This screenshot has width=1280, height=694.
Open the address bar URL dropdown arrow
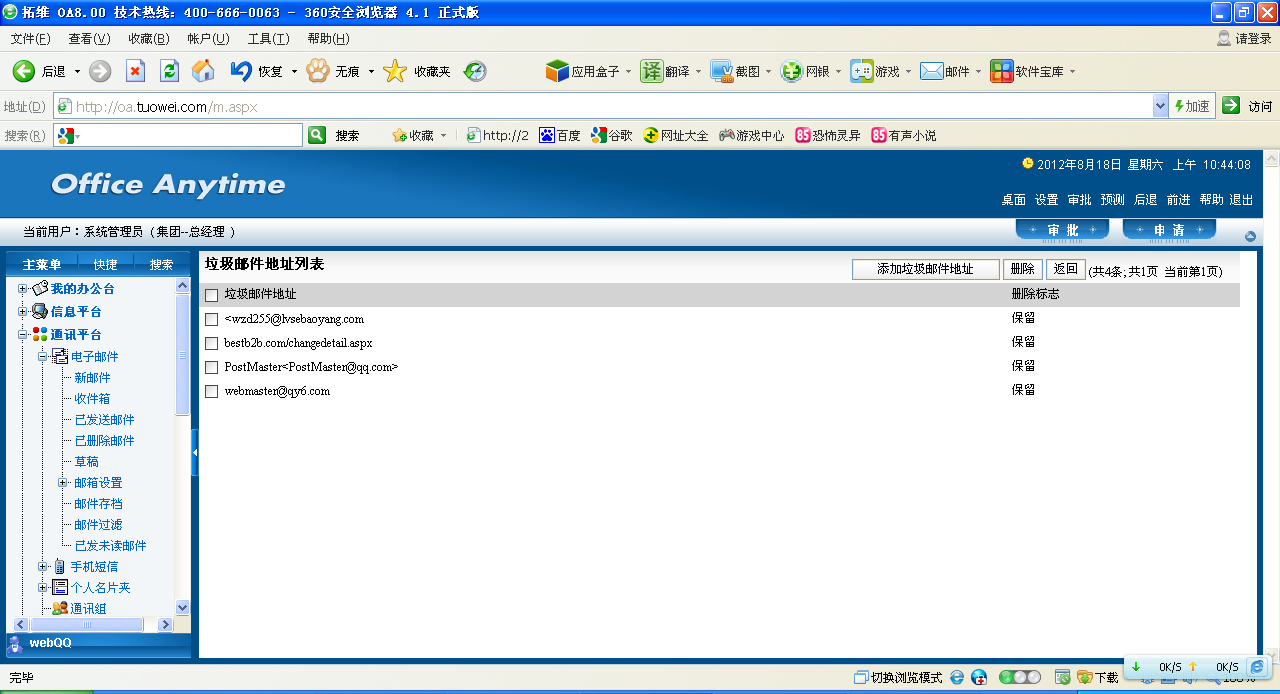point(1160,106)
